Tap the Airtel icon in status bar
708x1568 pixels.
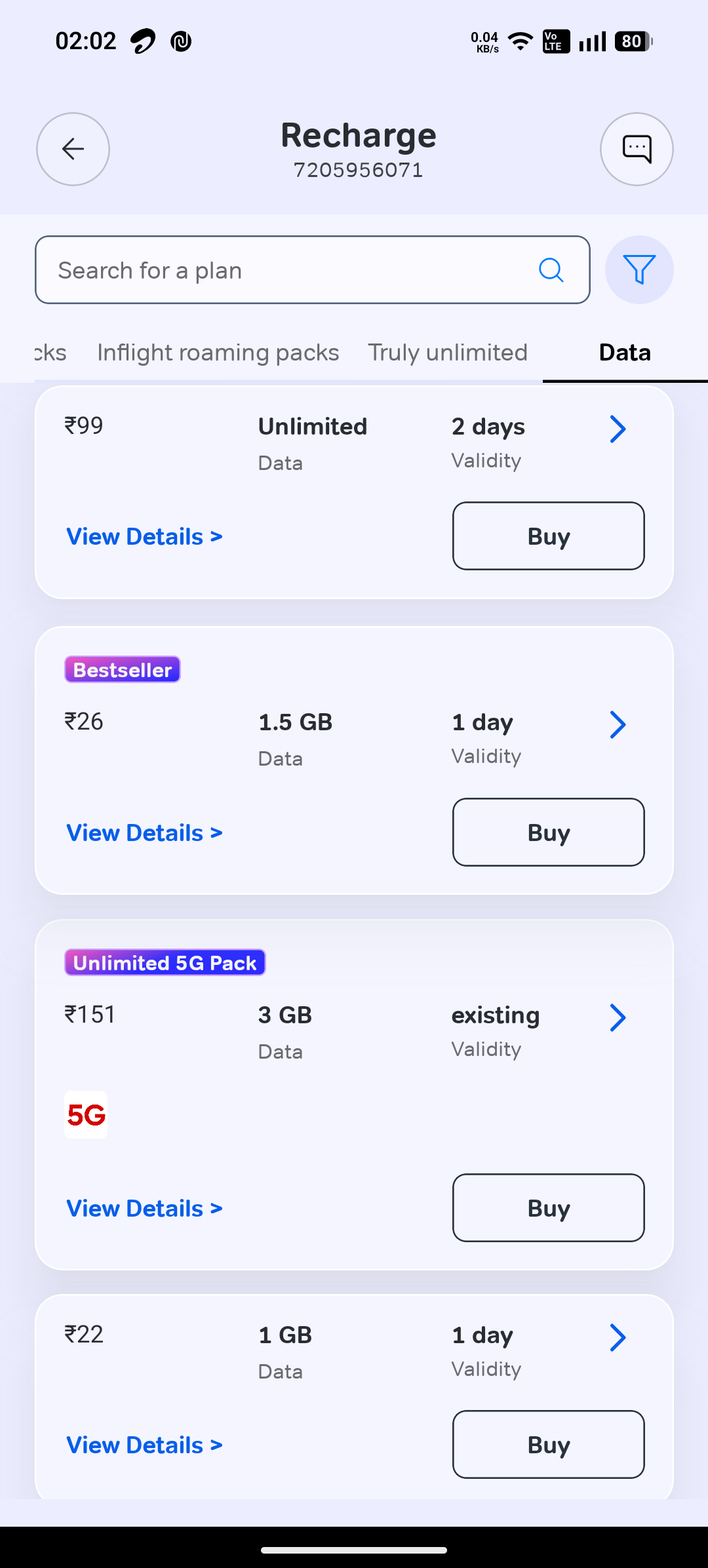click(143, 41)
